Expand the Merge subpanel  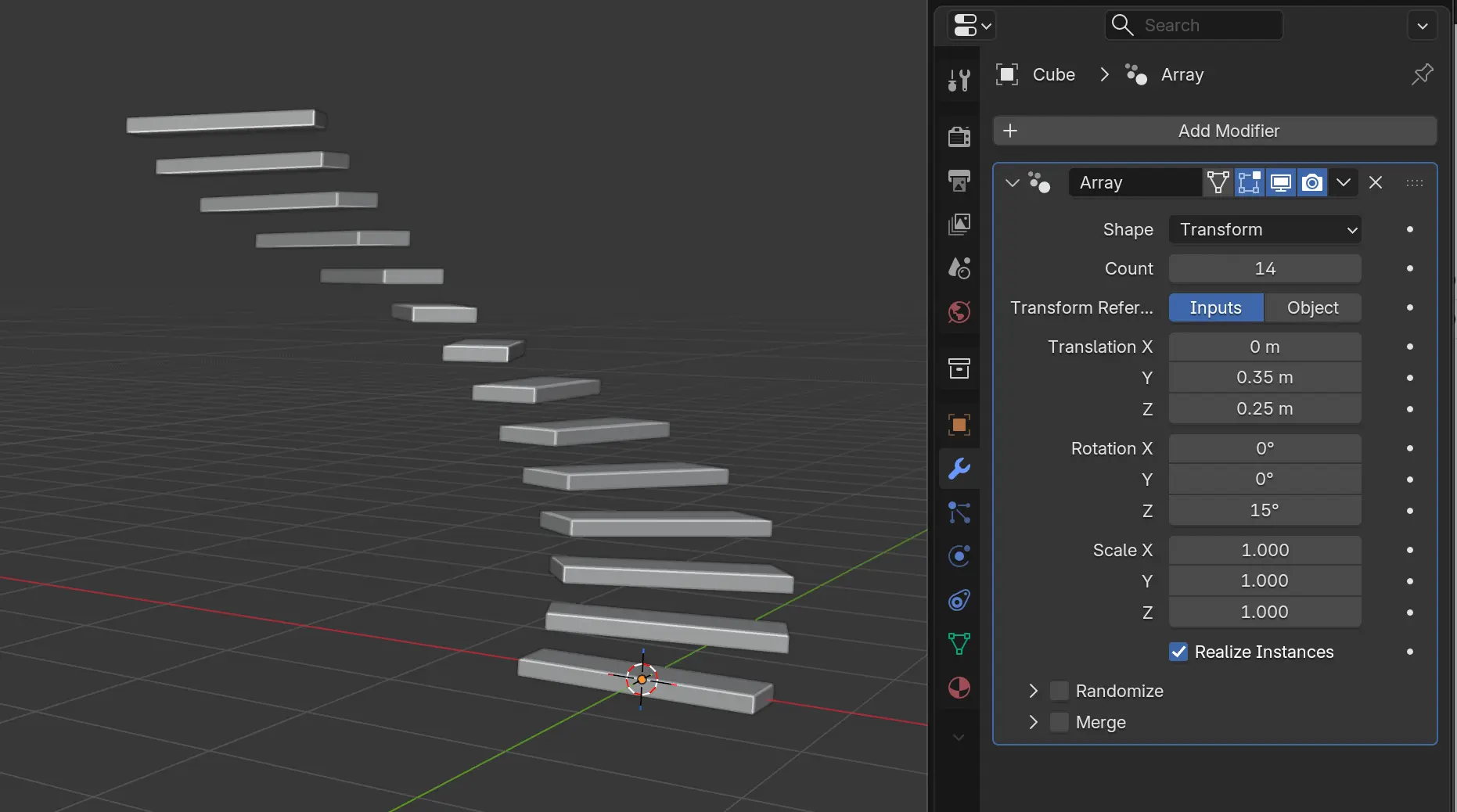click(1033, 722)
